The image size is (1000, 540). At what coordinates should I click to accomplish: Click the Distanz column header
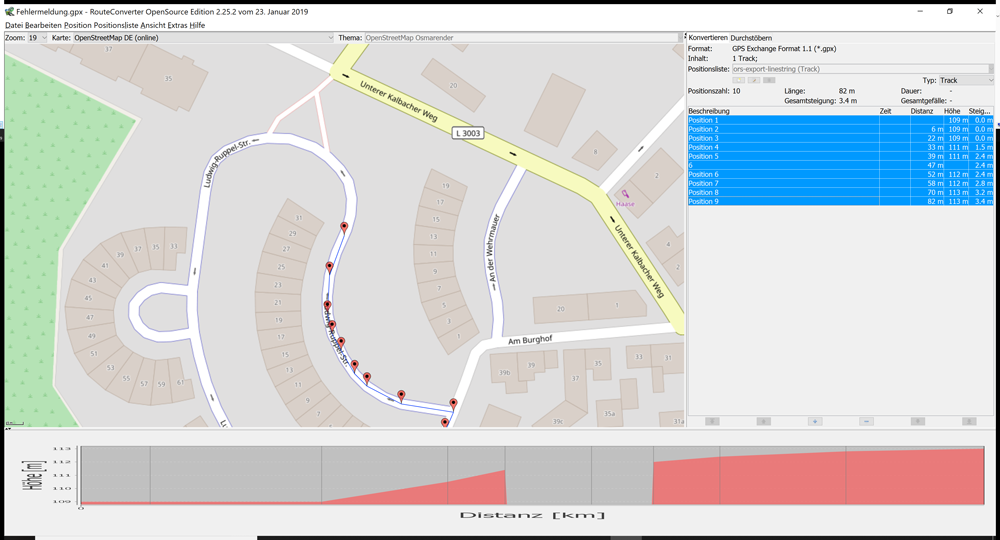pyautogui.click(x=921, y=111)
